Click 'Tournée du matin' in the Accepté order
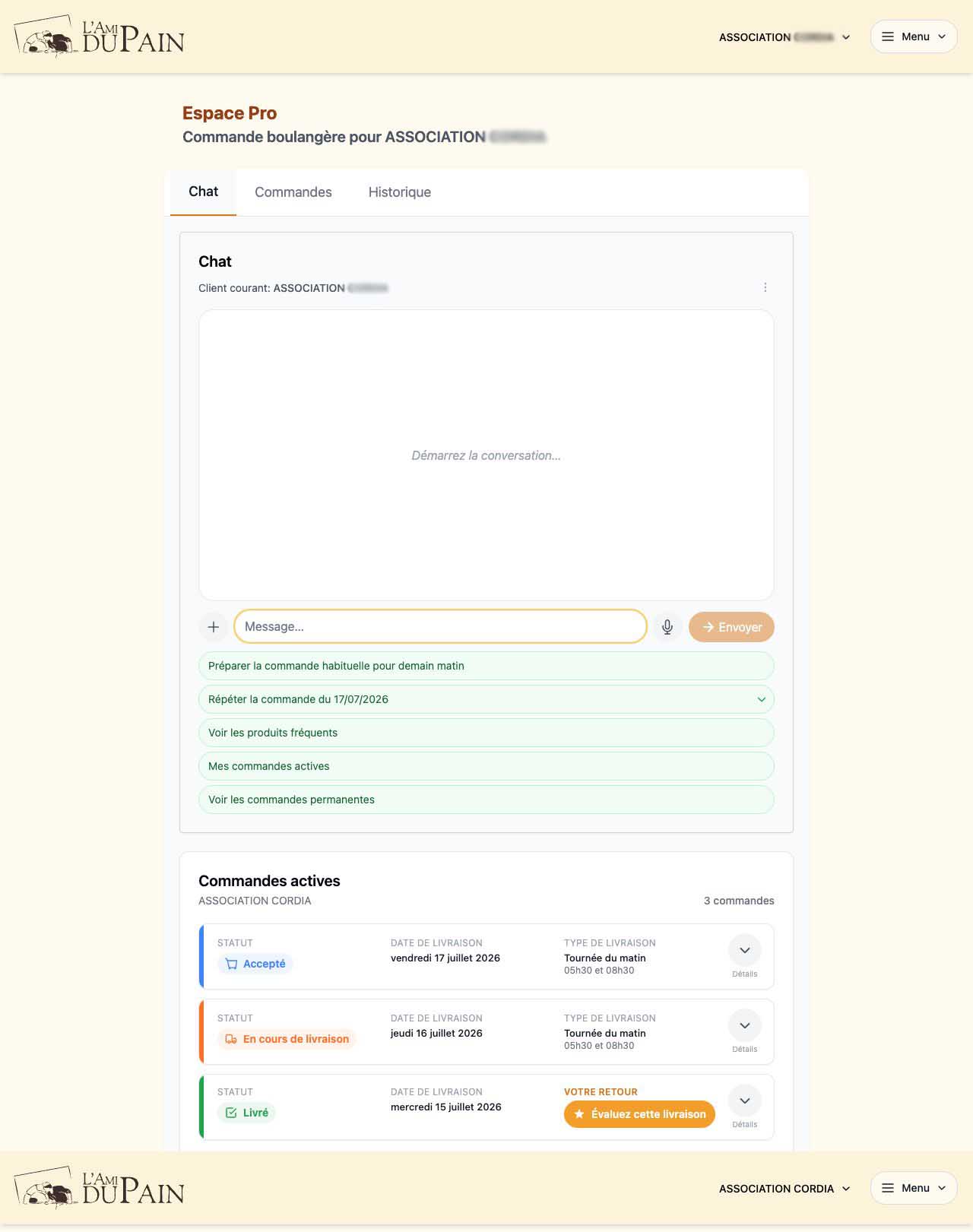973x1232 pixels. [x=605, y=958]
